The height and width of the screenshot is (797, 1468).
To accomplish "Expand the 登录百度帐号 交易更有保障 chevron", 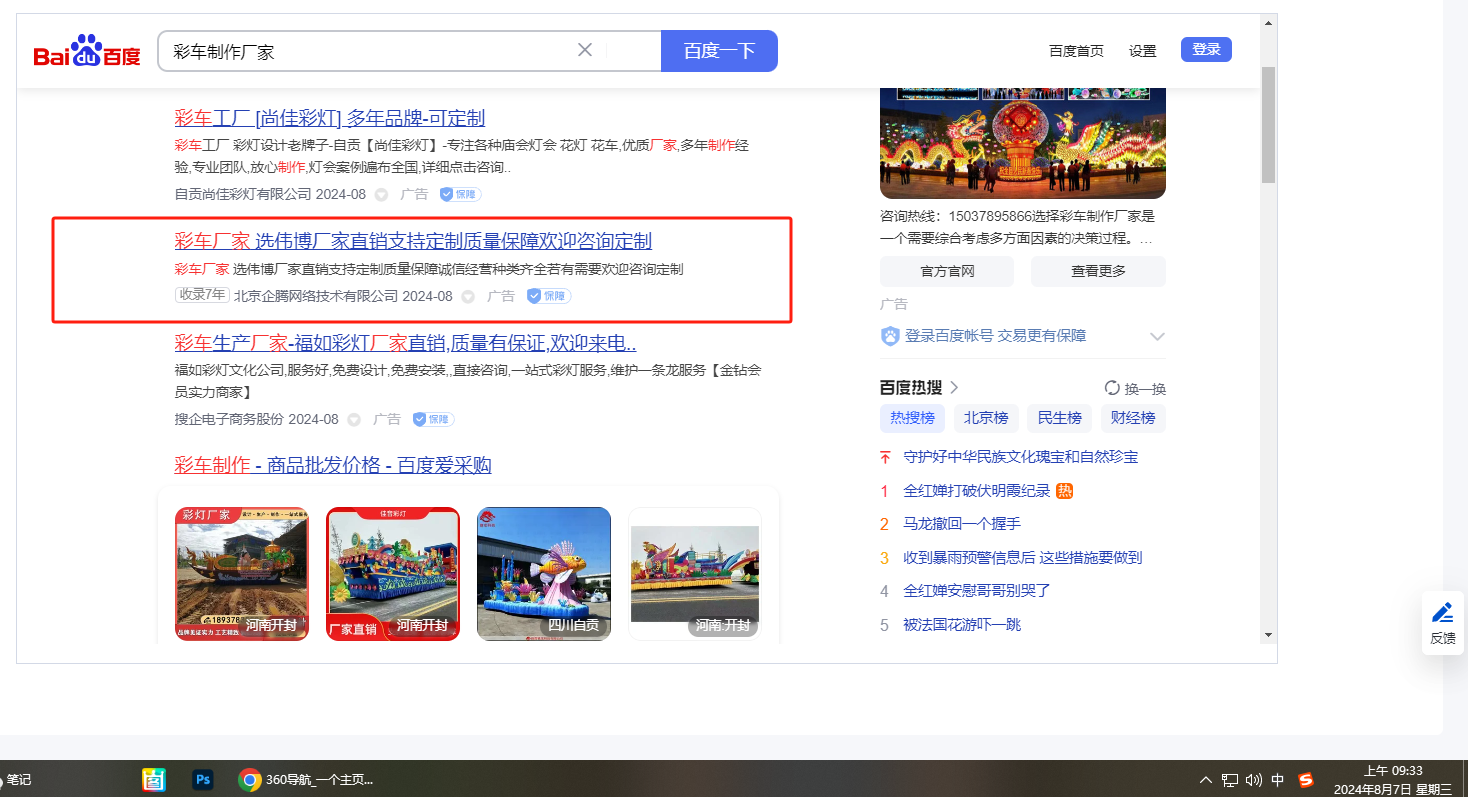I will [1157, 336].
